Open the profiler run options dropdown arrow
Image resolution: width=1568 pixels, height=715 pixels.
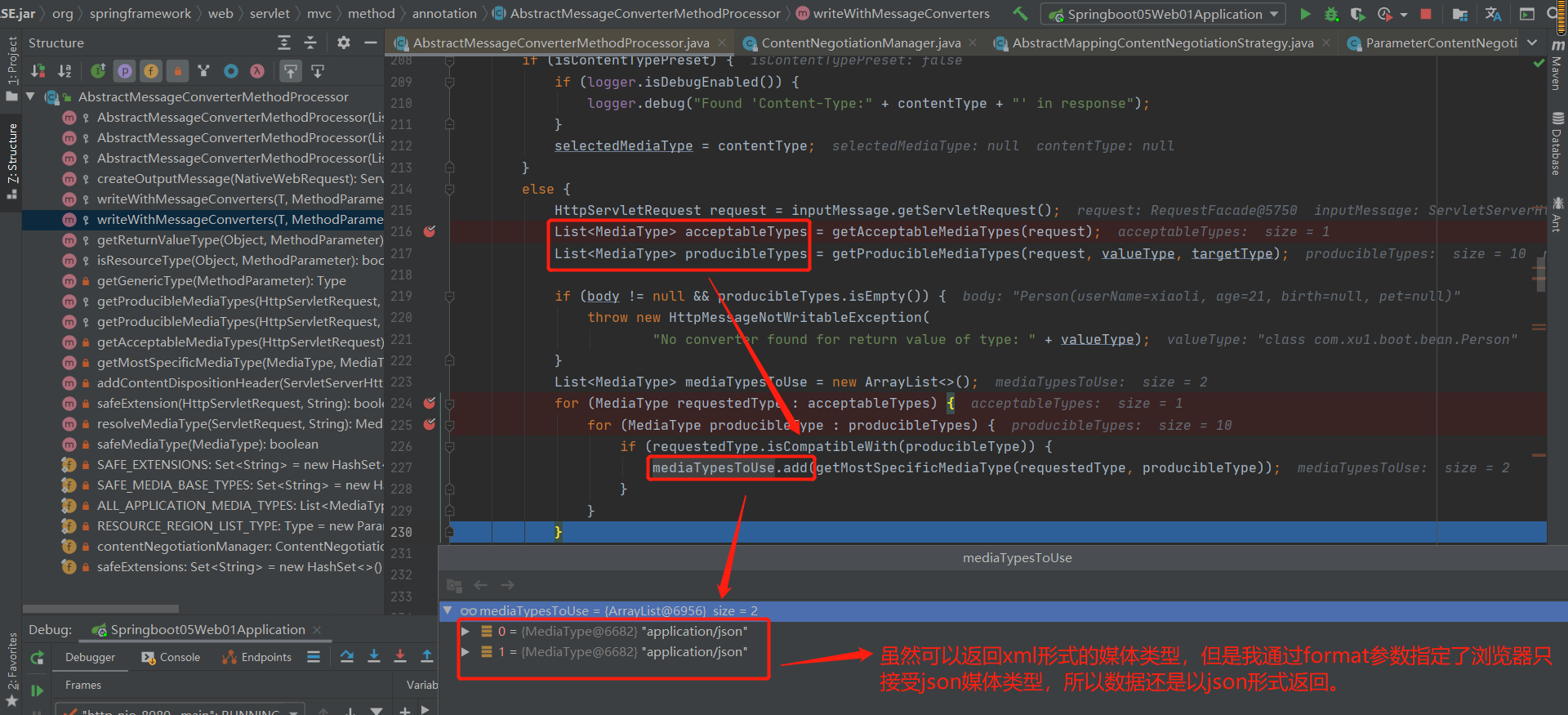pyautogui.click(x=1403, y=15)
